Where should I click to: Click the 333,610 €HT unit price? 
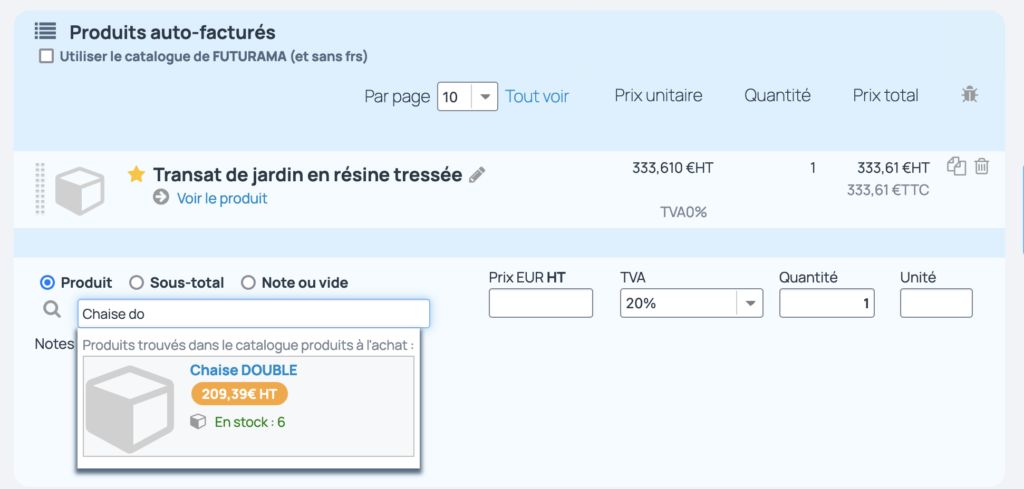pos(673,168)
